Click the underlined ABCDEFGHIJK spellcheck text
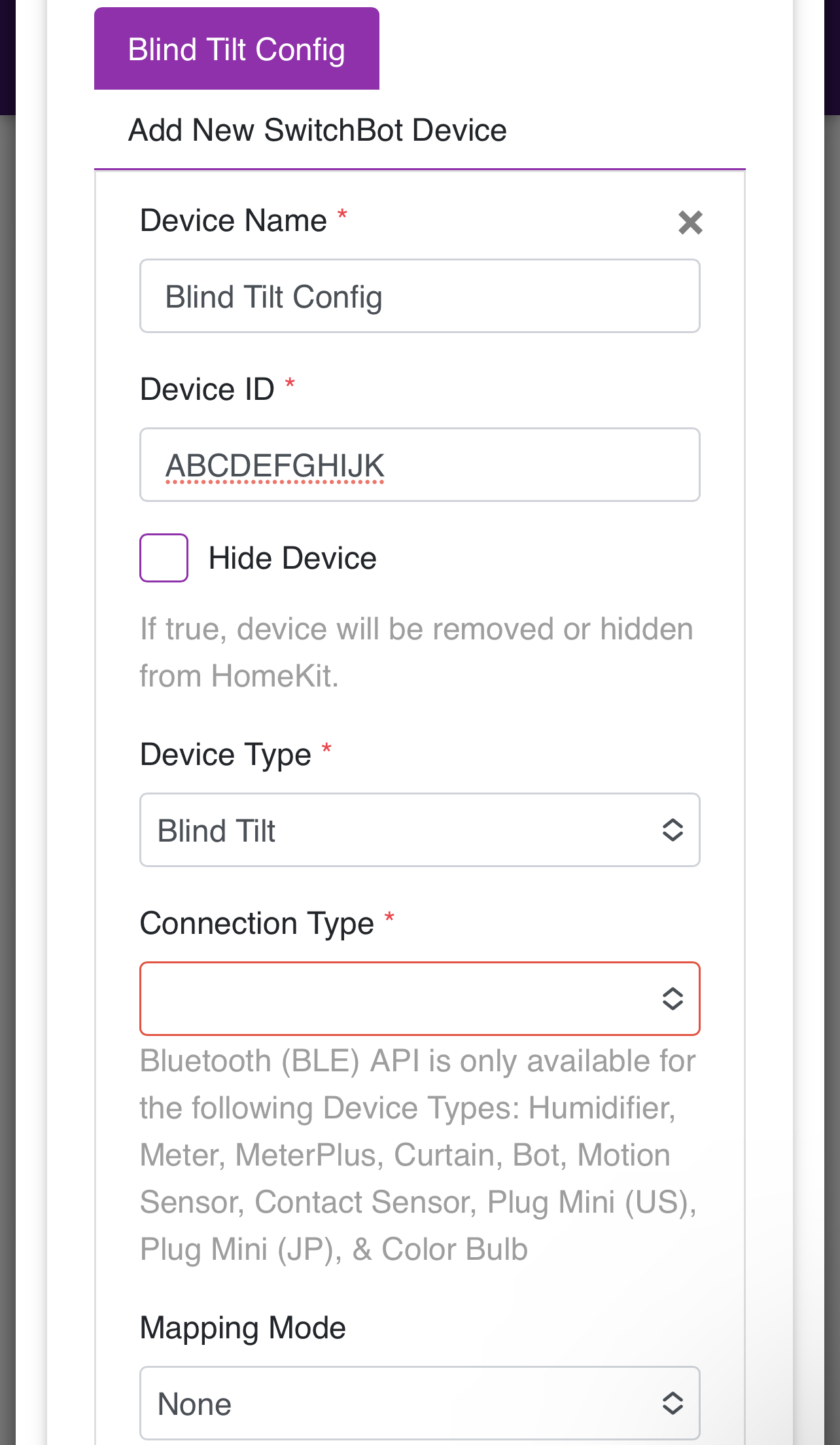The height and width of the screenshot is (1445, 840). 274,465
